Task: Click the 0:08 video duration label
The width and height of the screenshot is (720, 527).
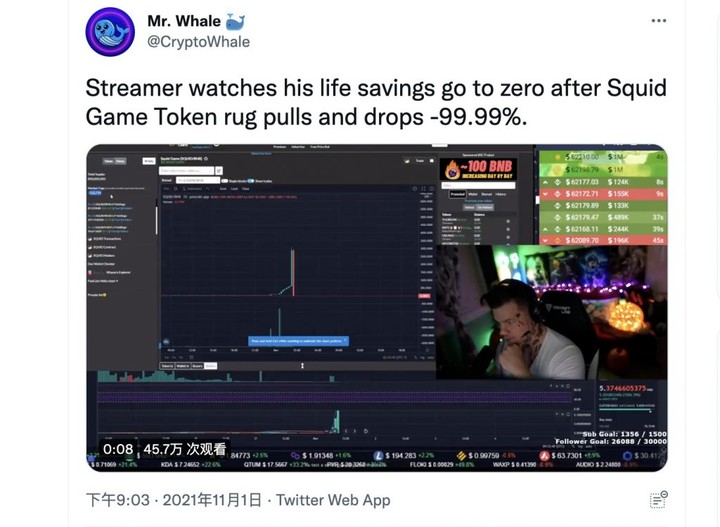Action: tap(118, 449)
